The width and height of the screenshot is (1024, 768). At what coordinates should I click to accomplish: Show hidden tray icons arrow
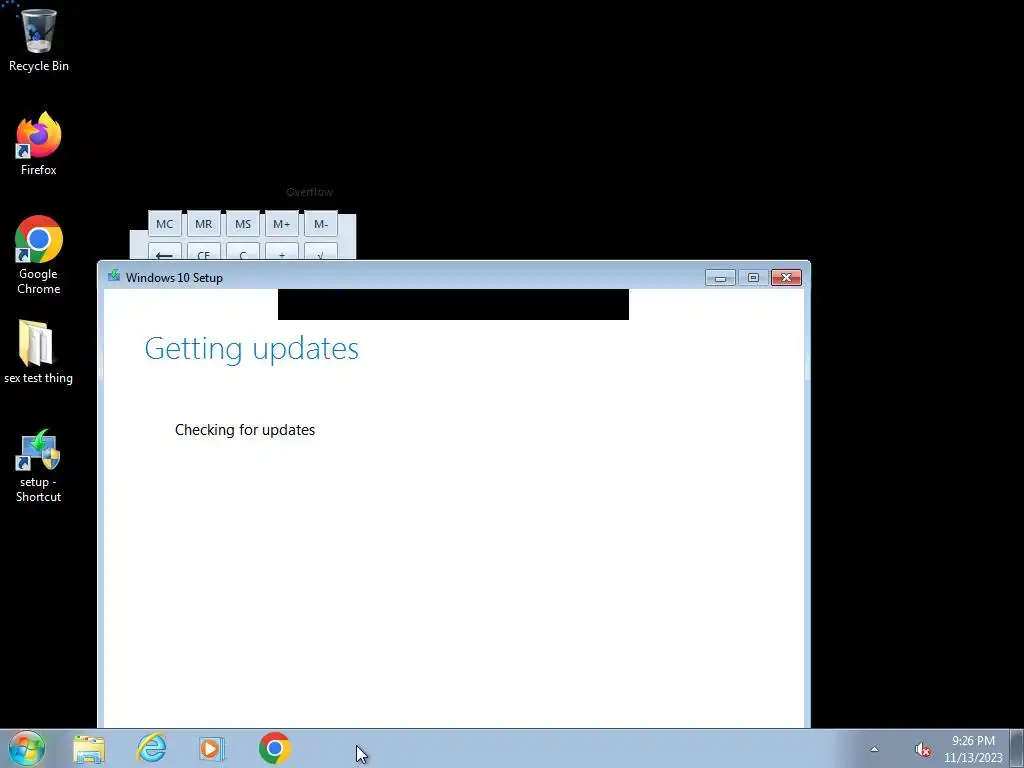[x=874, y=749]
